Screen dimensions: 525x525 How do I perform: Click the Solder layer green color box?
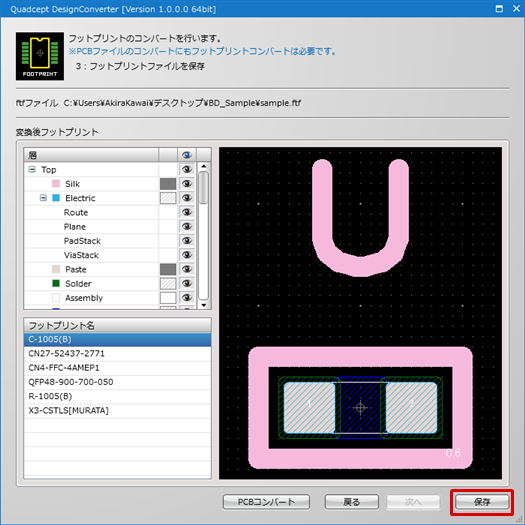click(x=56, y=284)
